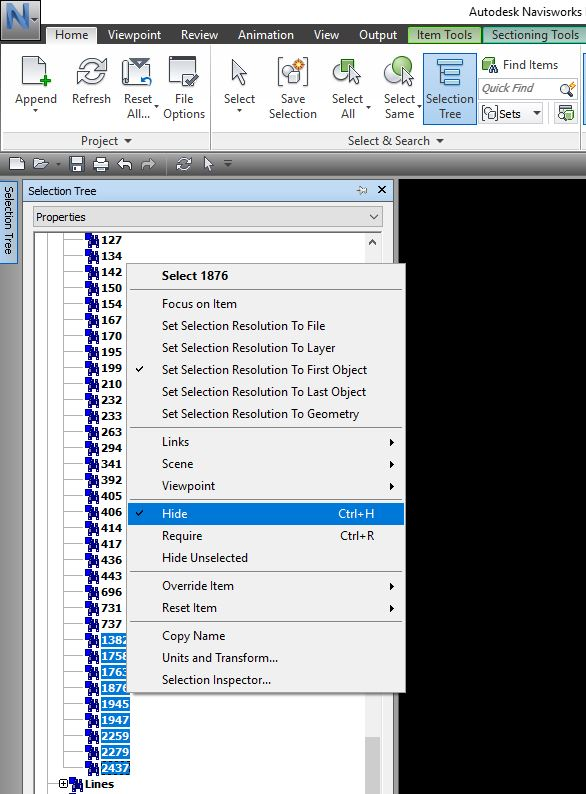This screenshot has width=586, height=794.
Task: Toggle the Selection Tree window button
Action: [x=450, y=89]
